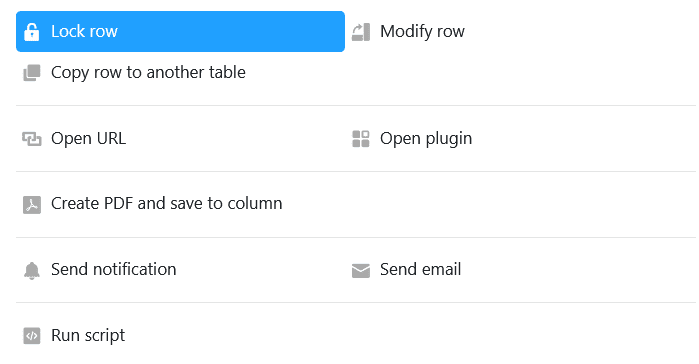Click the notification bell icon
The height and width of the screenshot is (364, 699).
click(x=32, y=271)
